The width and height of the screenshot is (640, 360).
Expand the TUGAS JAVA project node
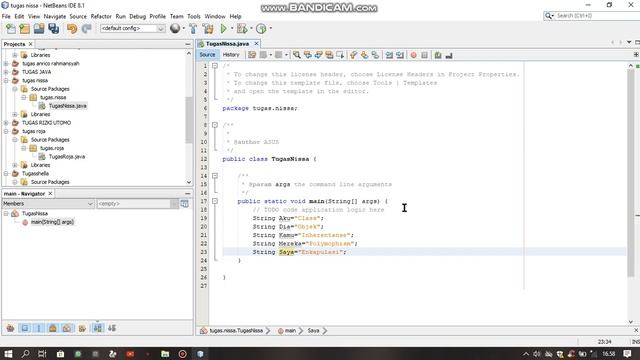tap(6, 72)
